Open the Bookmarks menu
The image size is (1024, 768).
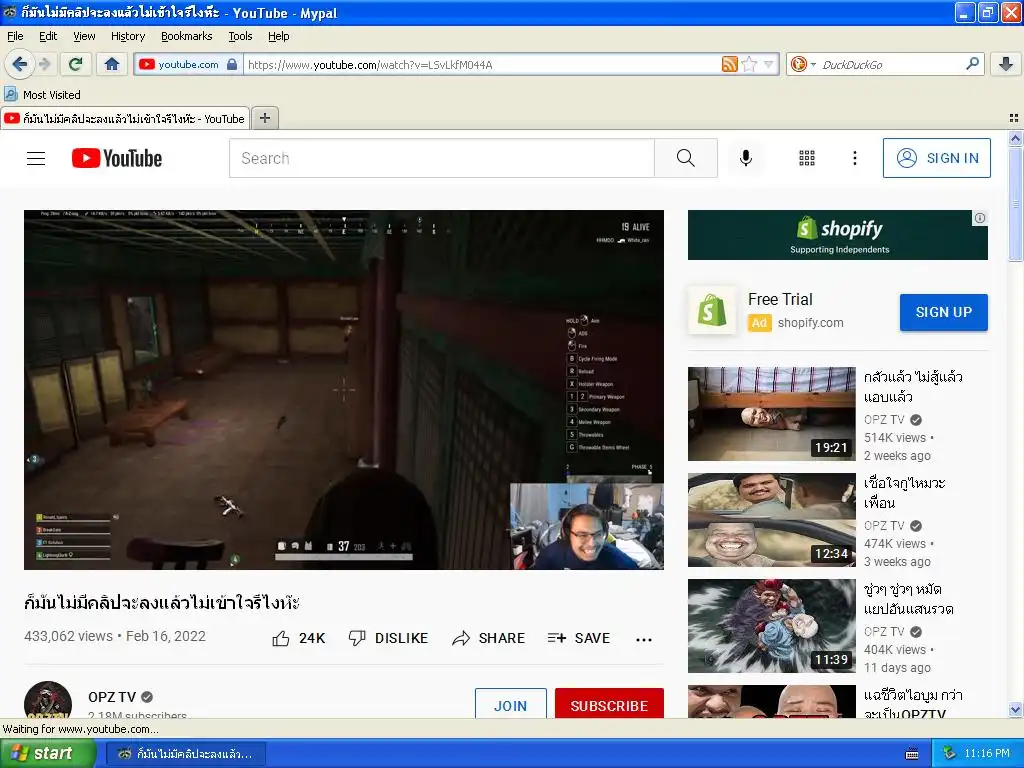(186, 36)
